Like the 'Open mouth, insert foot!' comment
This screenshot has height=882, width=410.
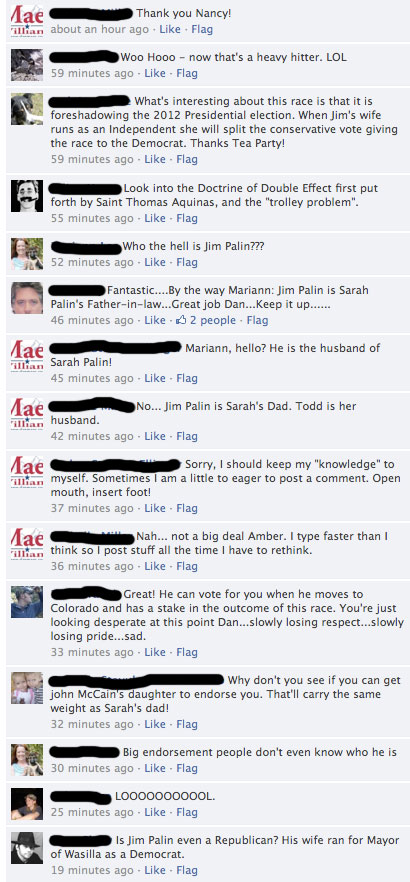pyautogui.click(x=155, y=508)
